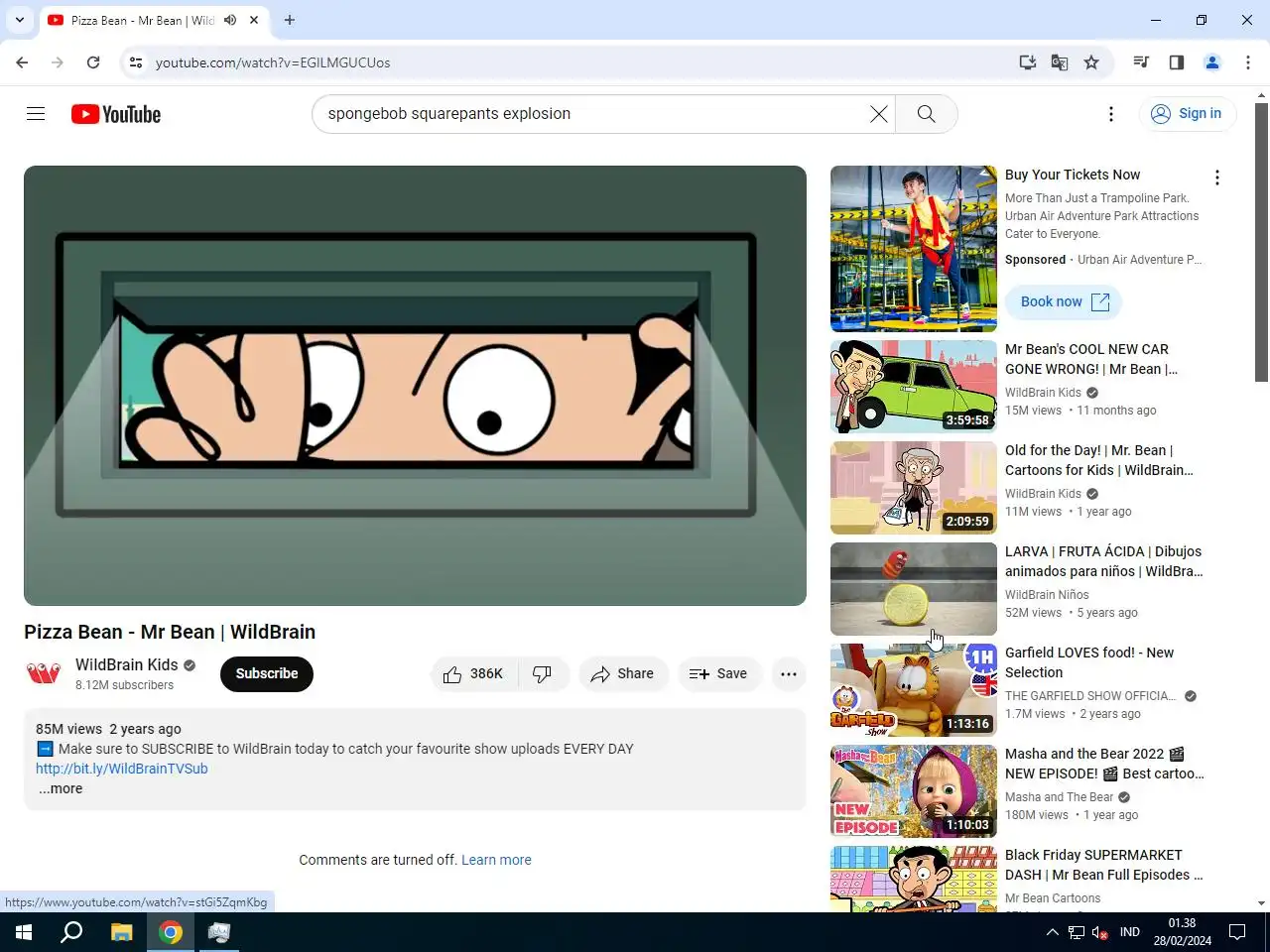Image resolution: width=1270 pixels, height=952 pixels.
Task: Click the Book now ad button
Action: [x=1064, y=302]
